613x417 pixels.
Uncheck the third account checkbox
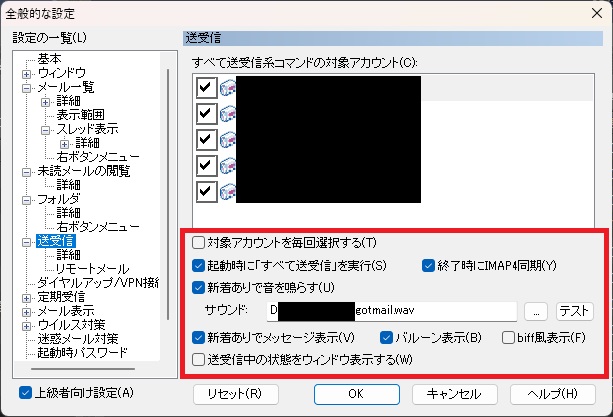click(x=206, y=140)
